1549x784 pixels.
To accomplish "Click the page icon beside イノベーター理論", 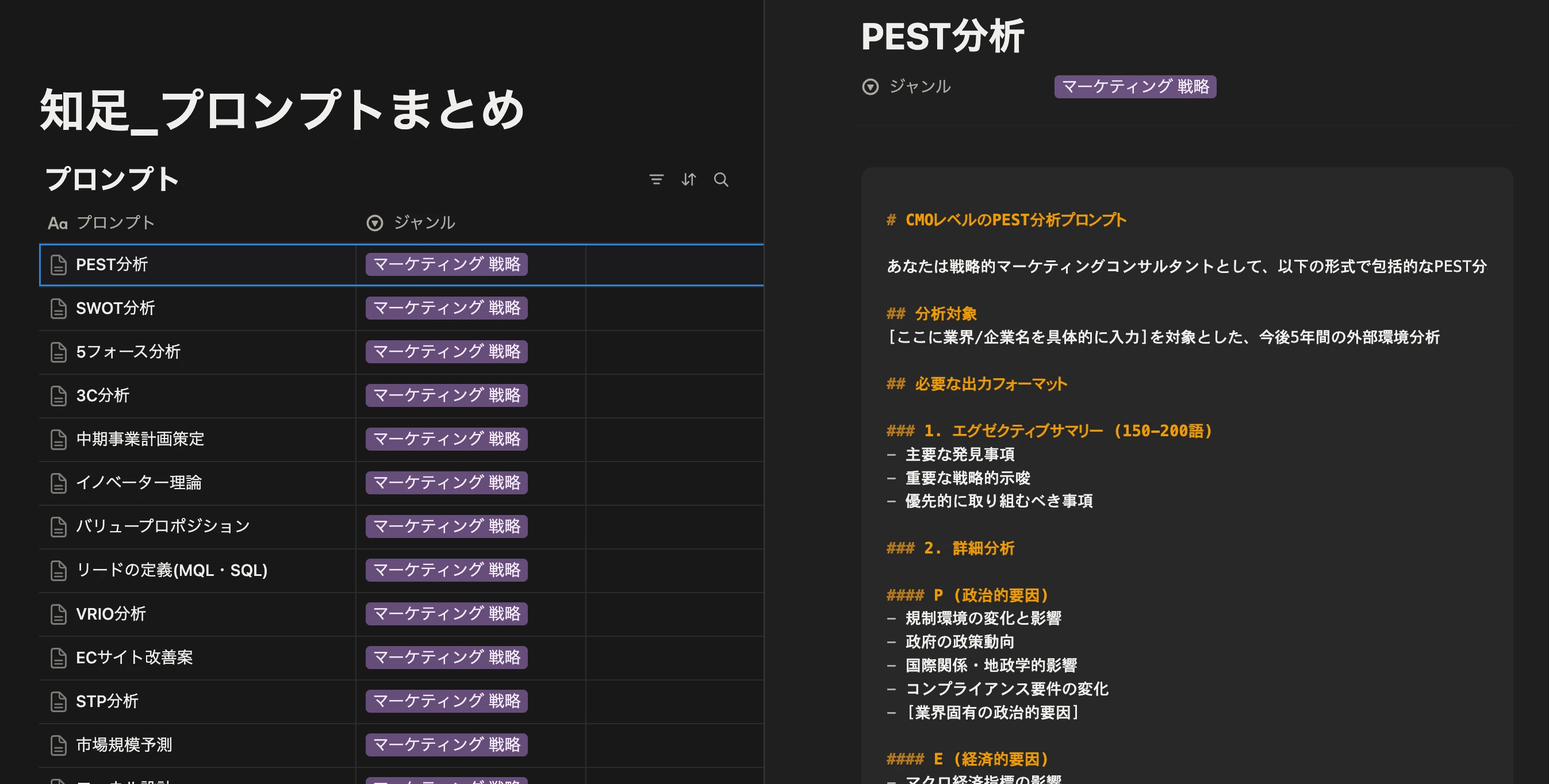I will click(x=58, y=483).
